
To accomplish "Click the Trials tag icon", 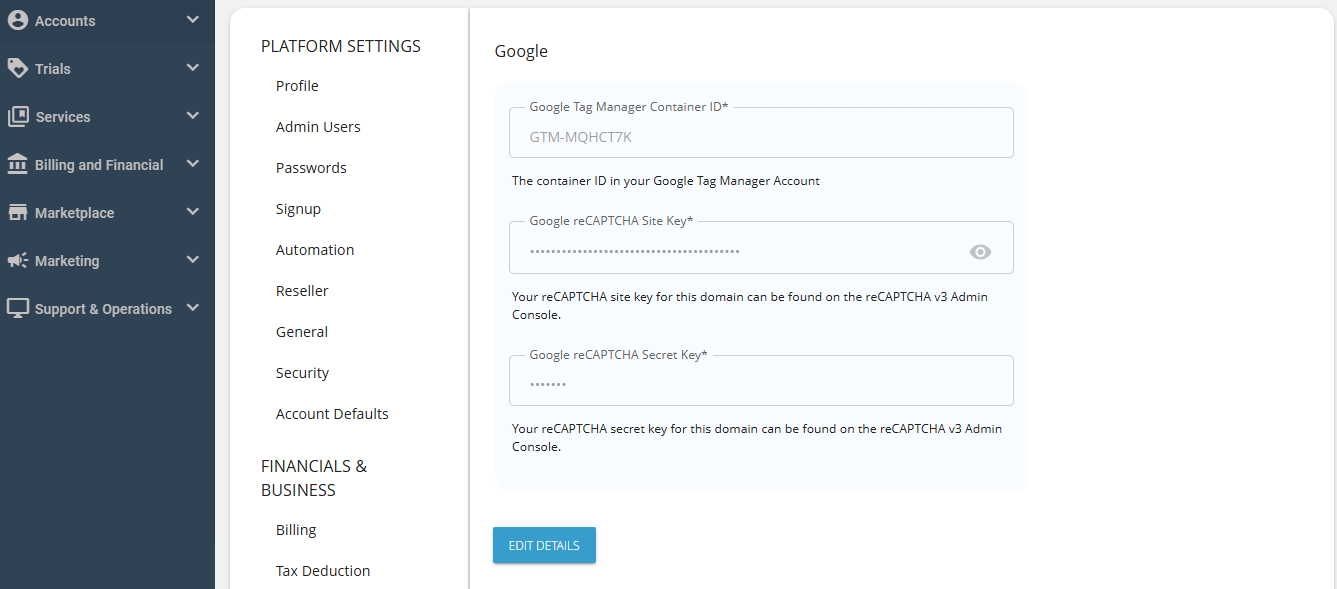I will tap(17, 68).
